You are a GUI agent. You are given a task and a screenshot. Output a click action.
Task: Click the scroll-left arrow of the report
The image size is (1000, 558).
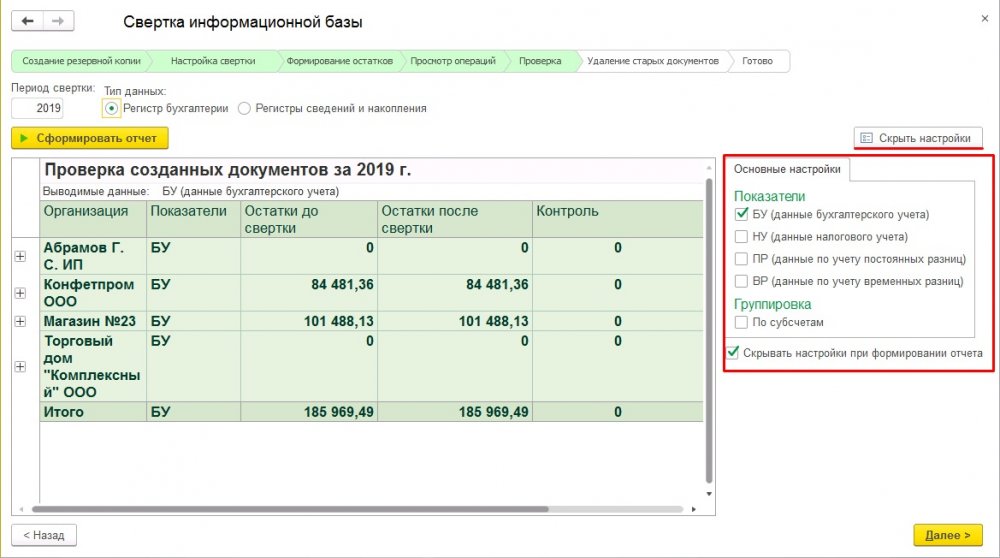(21, 510)
